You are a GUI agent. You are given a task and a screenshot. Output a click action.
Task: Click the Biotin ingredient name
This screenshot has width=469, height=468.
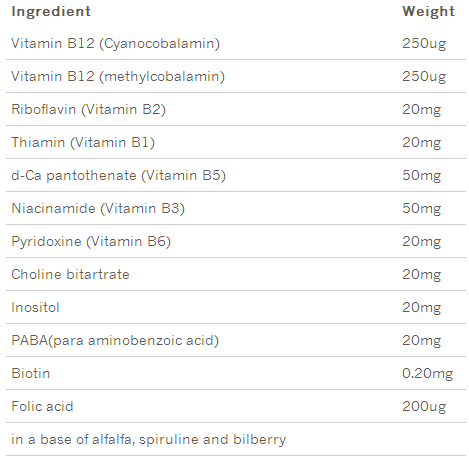tap(31, 373)
